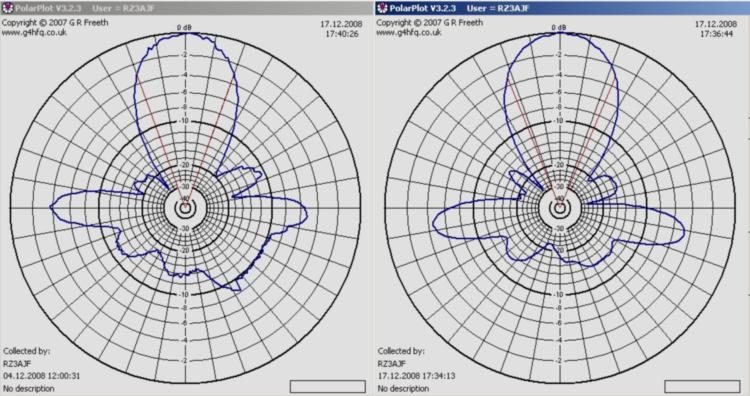This screenshot has height=396, width=750.
Task: Click the 17:36:44 timestamp in right window
Action: pos(717,34)
